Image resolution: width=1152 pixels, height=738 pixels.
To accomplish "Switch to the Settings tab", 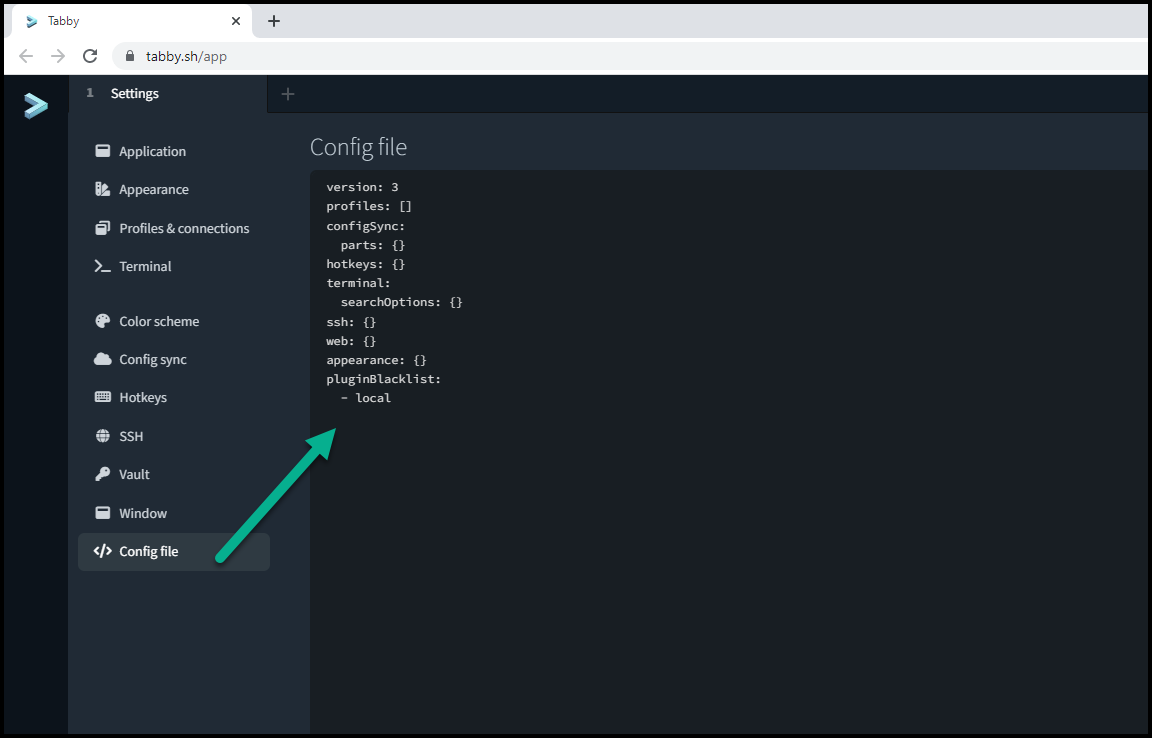I will (133, 93).
